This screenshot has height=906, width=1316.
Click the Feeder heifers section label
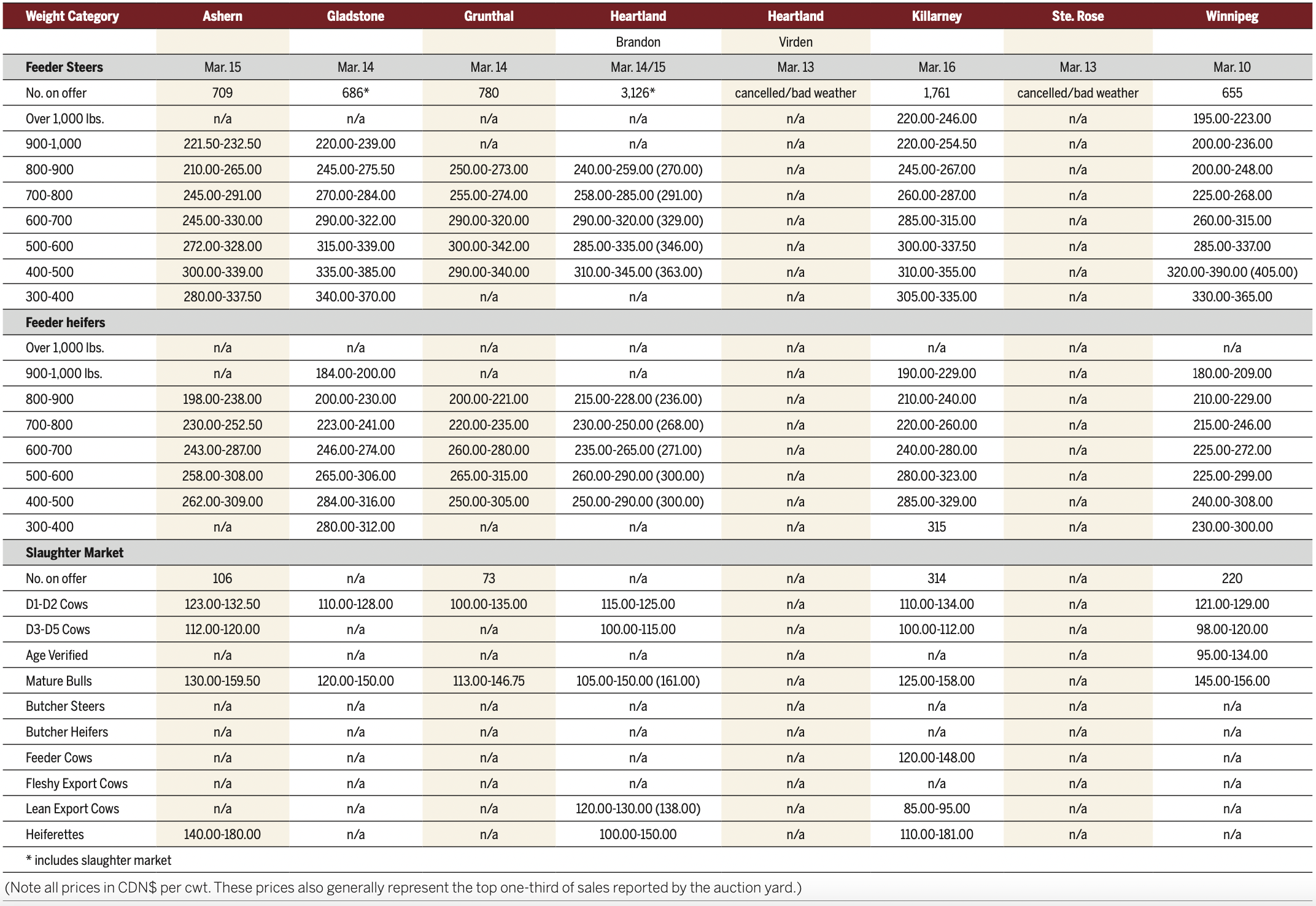pos(65,322)
